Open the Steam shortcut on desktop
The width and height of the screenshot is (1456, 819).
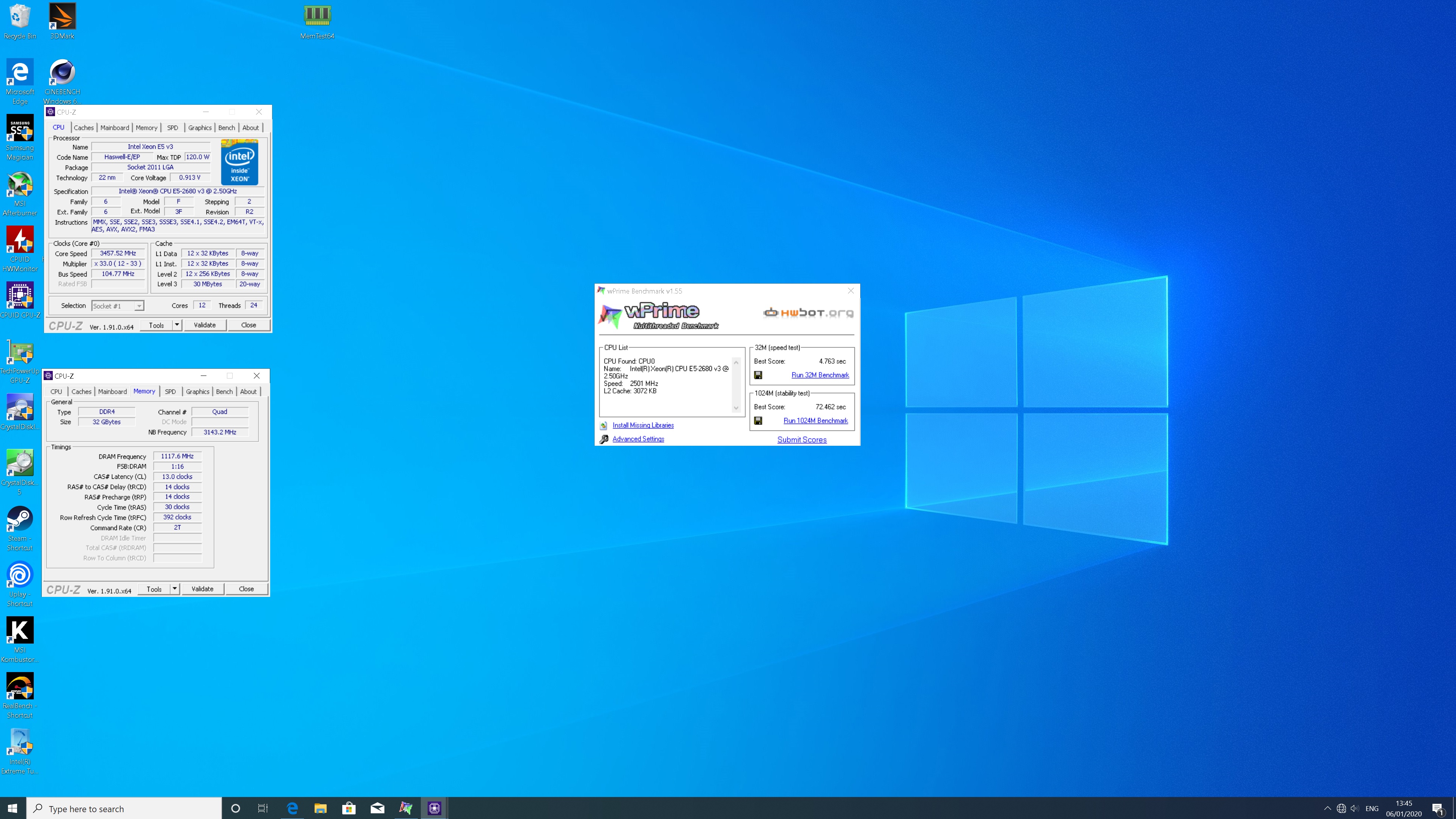(x=20, y=528)
